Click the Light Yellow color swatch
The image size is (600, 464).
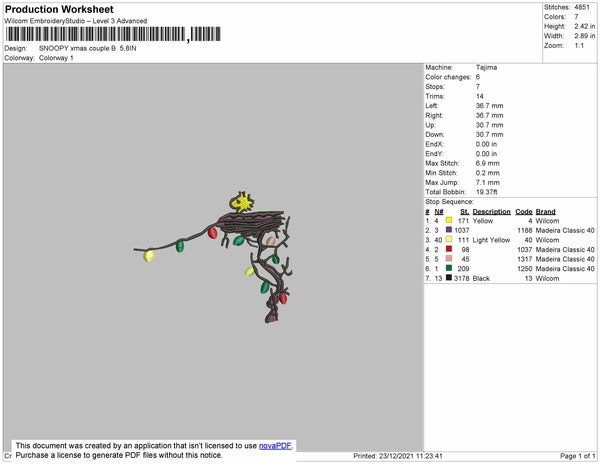[x=449, y=239]
